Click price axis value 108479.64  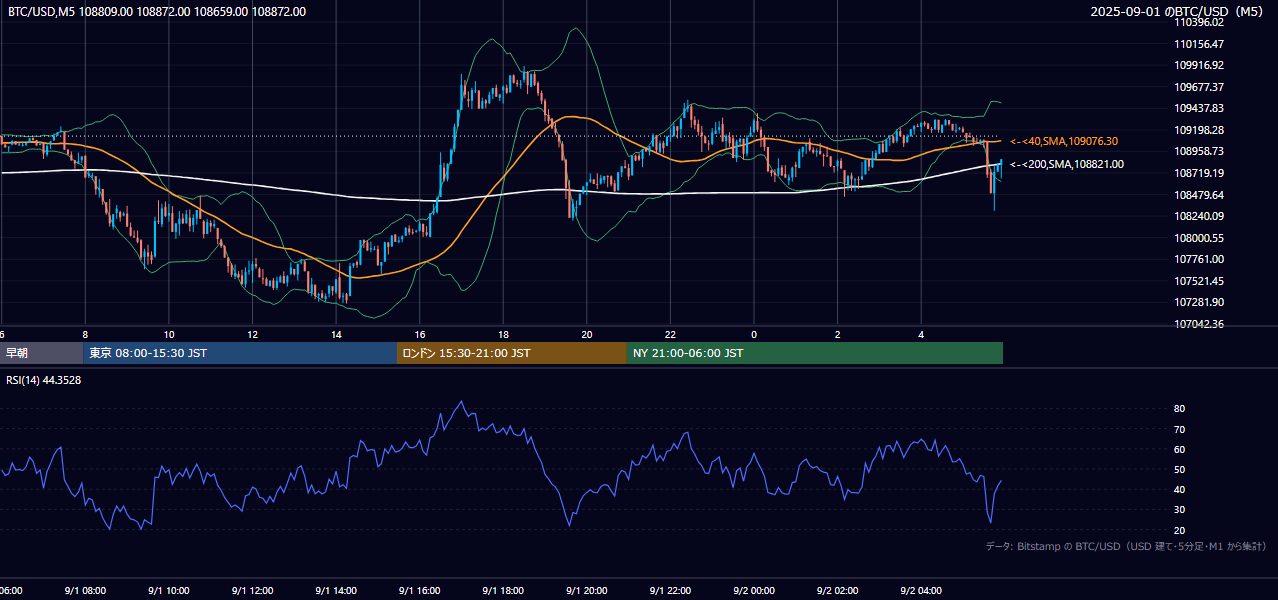[1199, 195]
